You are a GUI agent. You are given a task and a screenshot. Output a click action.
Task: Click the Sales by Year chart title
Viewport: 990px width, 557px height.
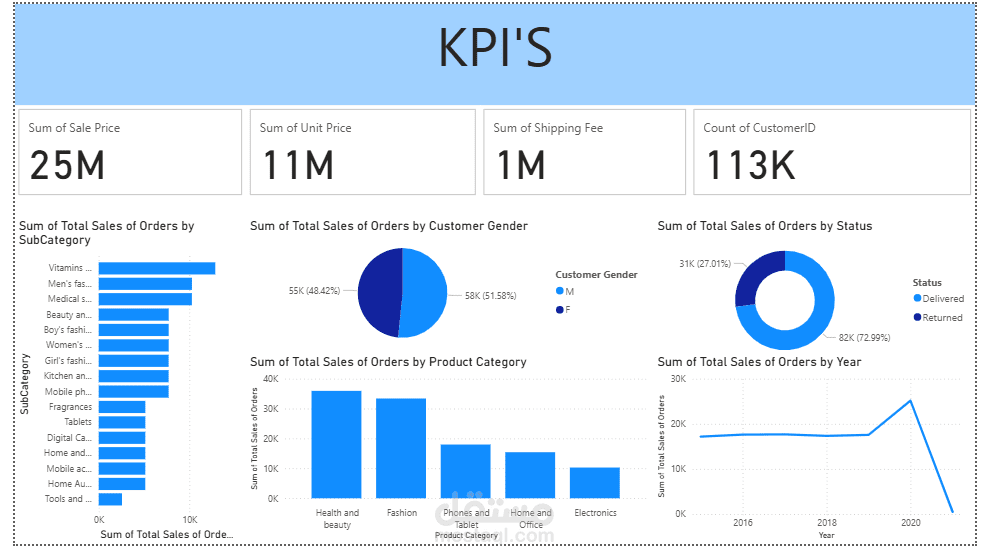759,362
